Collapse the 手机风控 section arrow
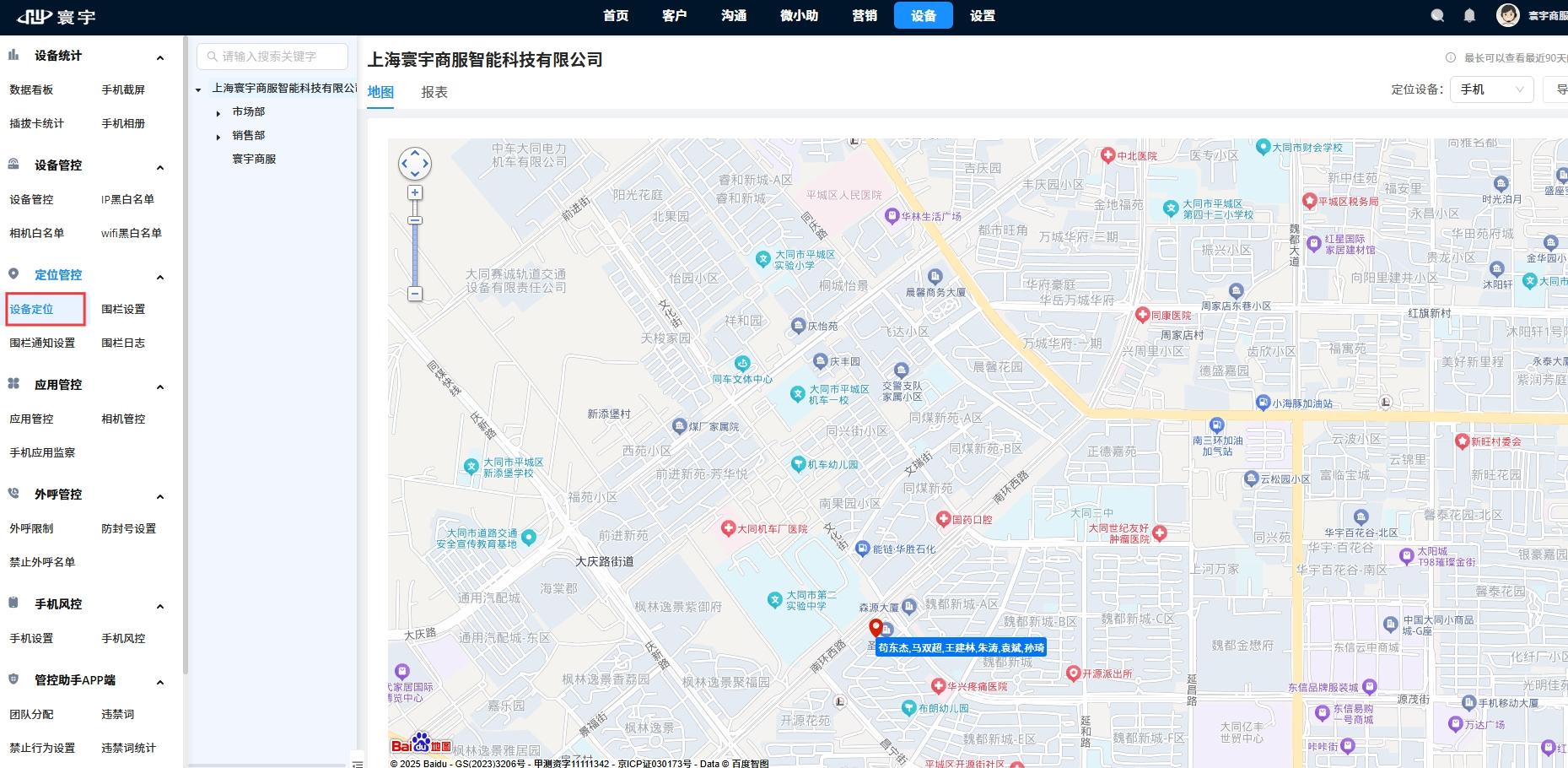The width and height of the screenshot is (1568, 768). (160, 606)
